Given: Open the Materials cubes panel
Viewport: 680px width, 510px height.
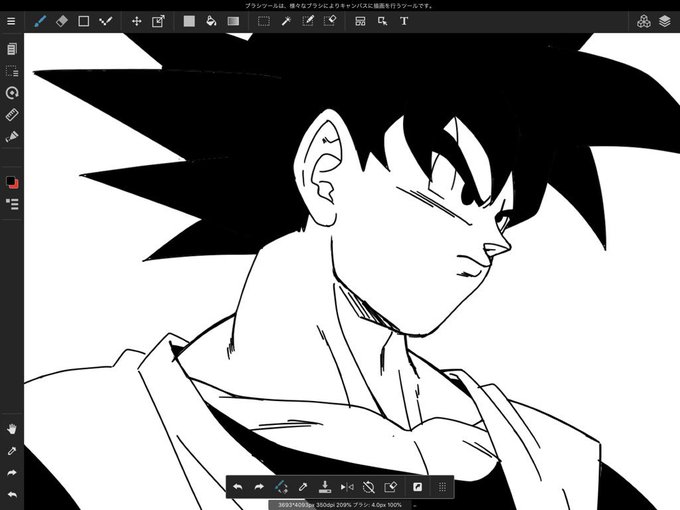Looking at the screenshot, I should tap(644, 21).
